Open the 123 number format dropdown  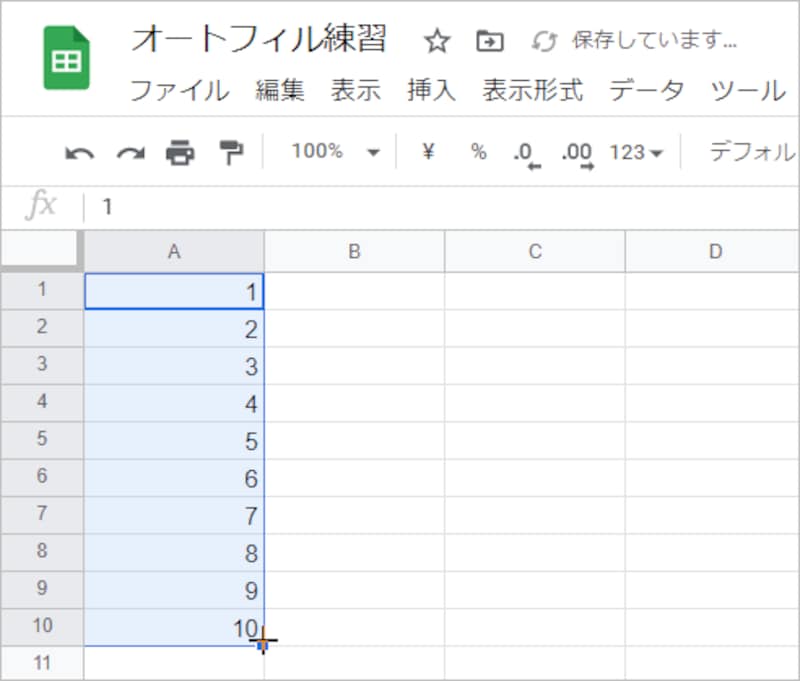click(631, 152)
